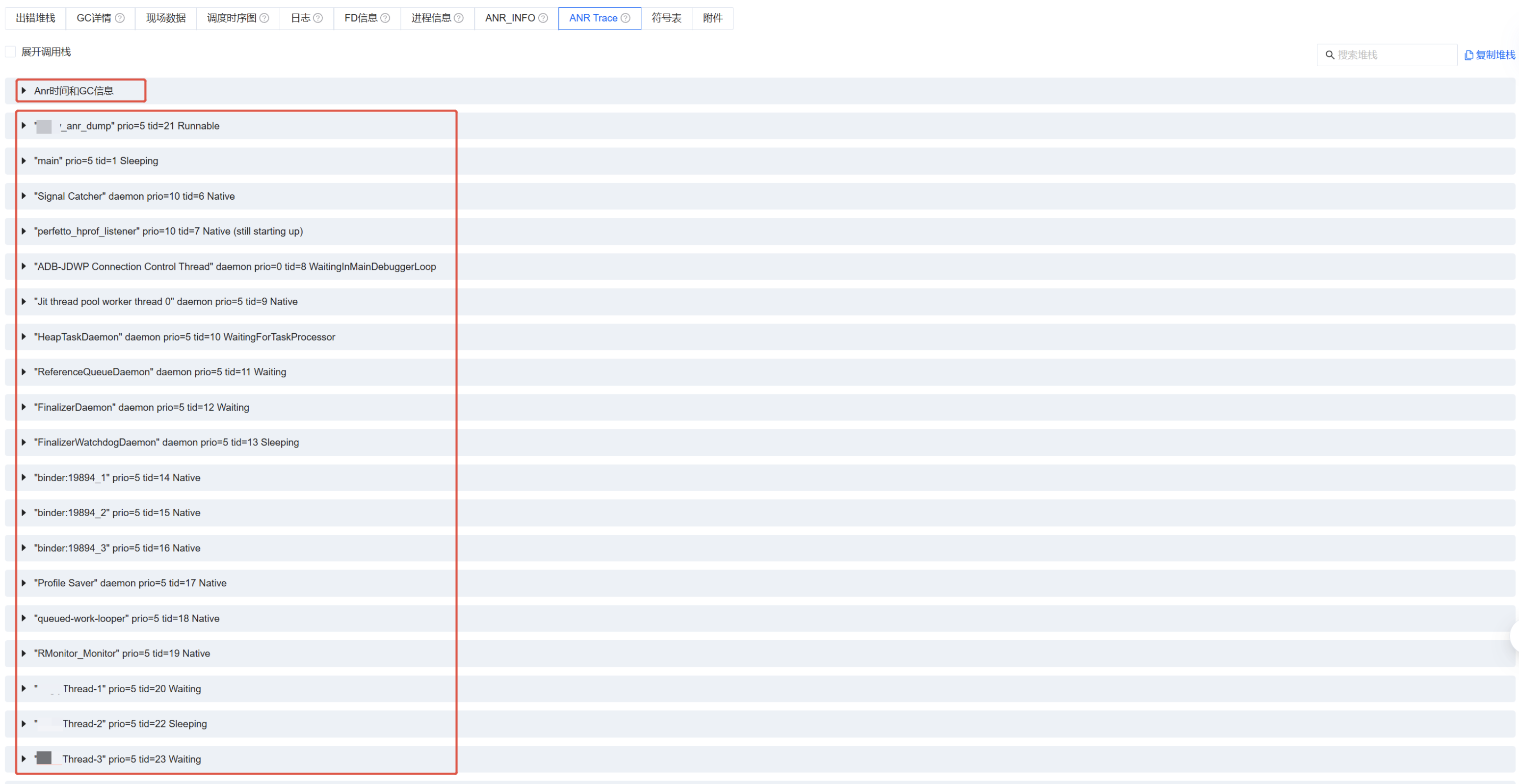Viewport: 1519px width, 784px height.
Task: Enable the 展开调用栈 checkbox
Action: tap(11, 52)
